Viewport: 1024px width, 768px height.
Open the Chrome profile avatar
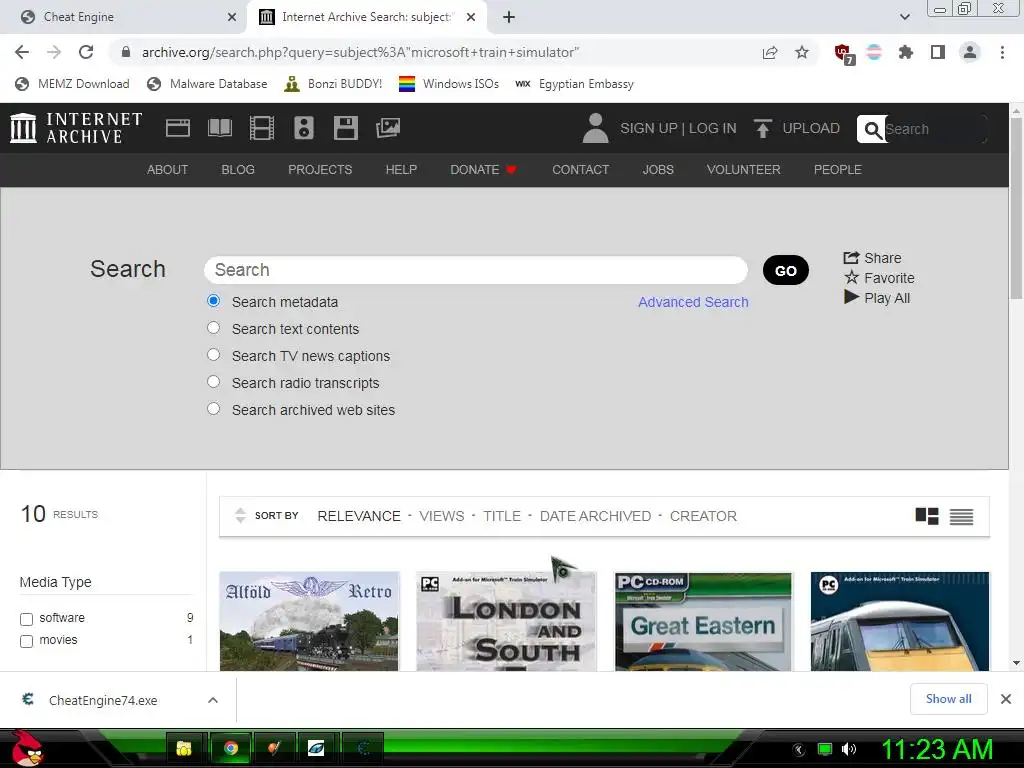click(x=970, y=52)
